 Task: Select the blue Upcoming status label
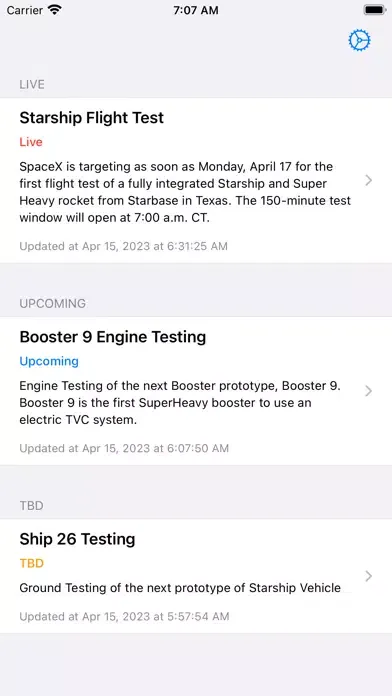pos(49,361)
